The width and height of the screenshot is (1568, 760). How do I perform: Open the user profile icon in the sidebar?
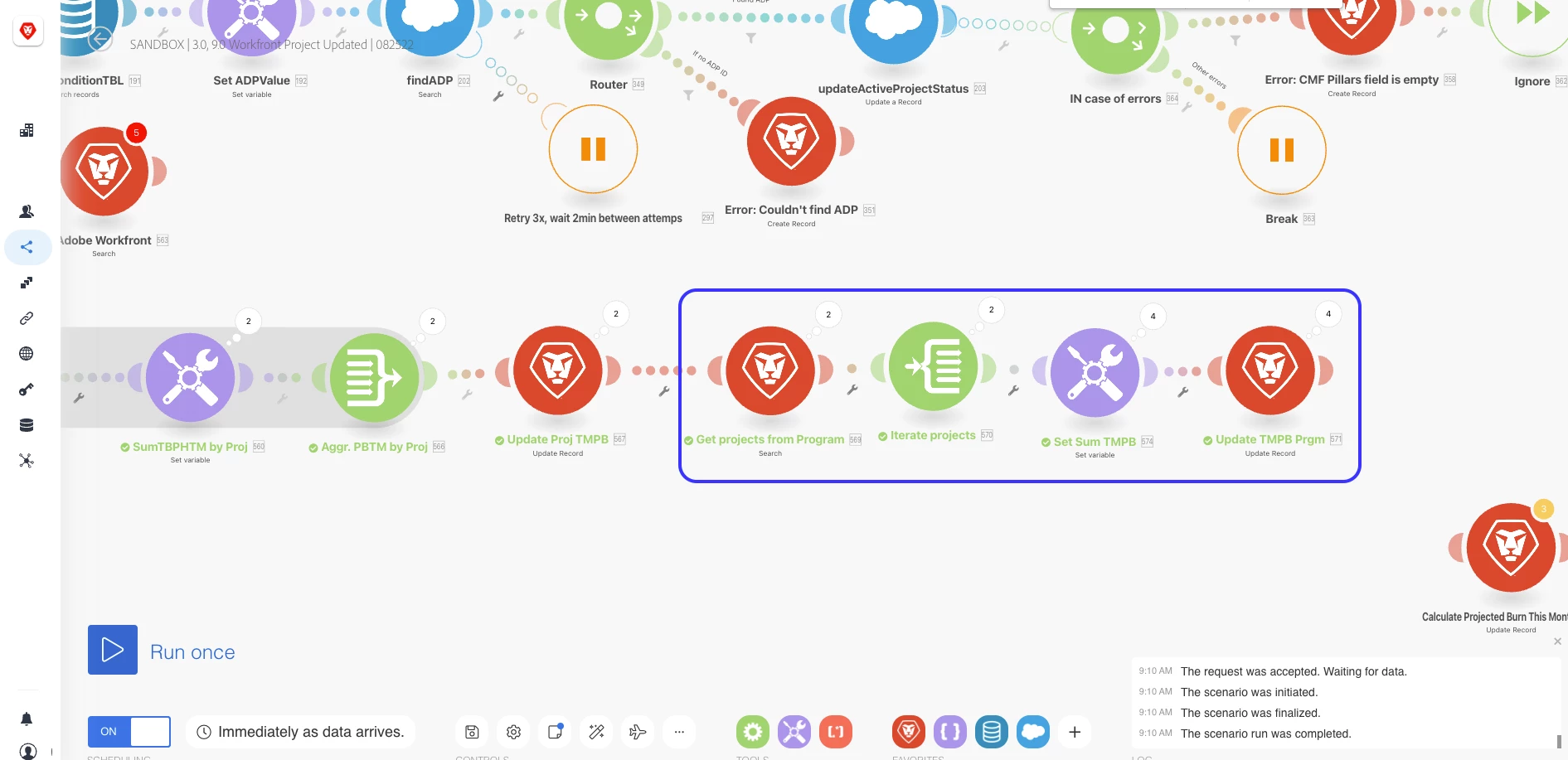(28, 752)
